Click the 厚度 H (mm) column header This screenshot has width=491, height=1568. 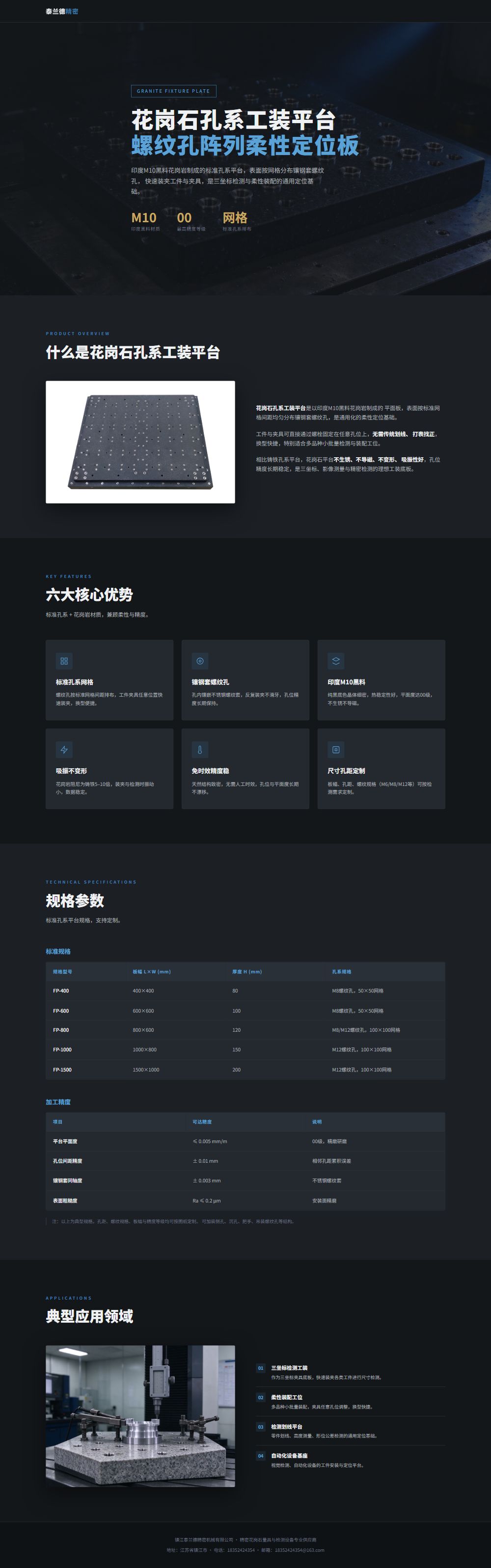[x=247, y=971]
